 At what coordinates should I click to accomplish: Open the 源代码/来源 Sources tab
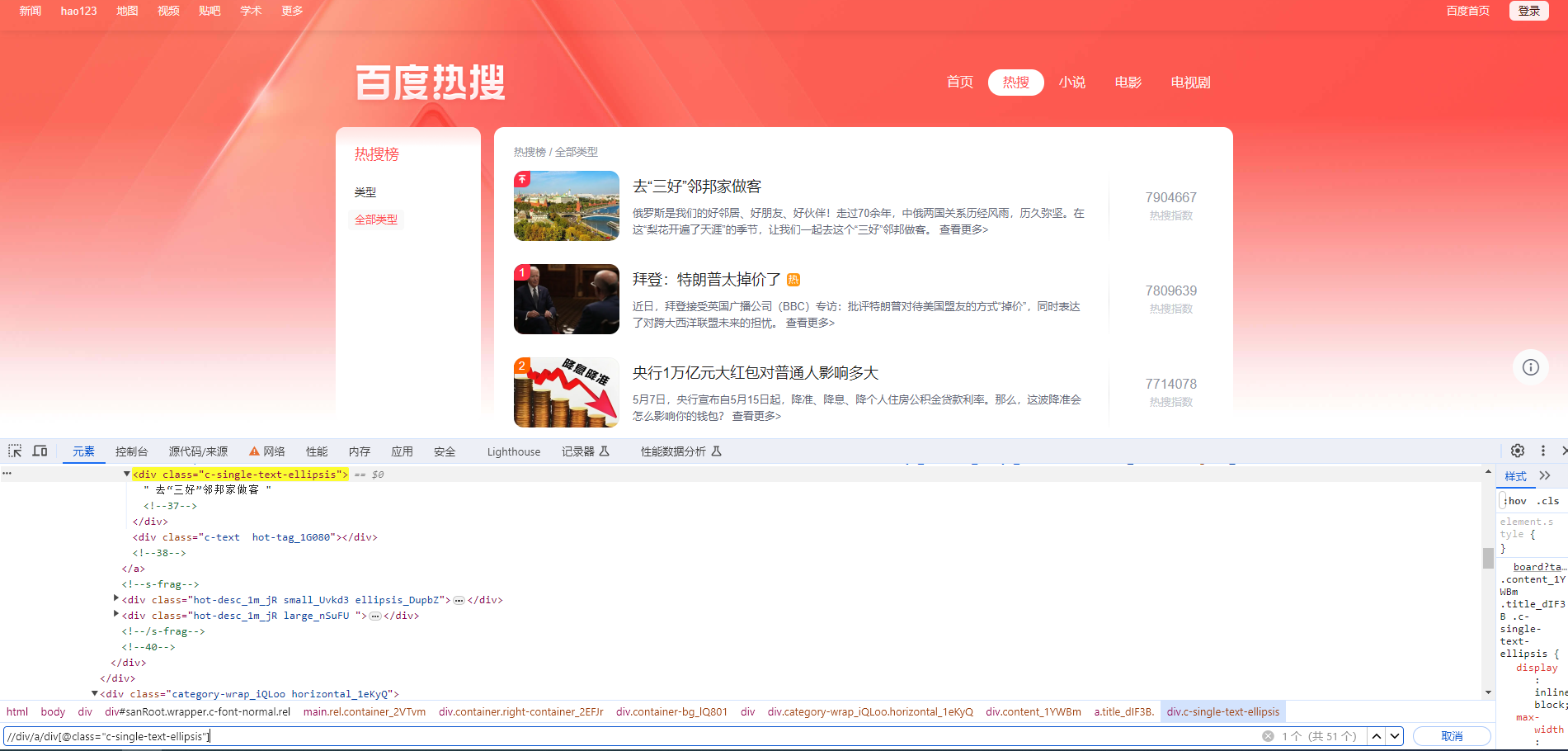pos(198,451)
